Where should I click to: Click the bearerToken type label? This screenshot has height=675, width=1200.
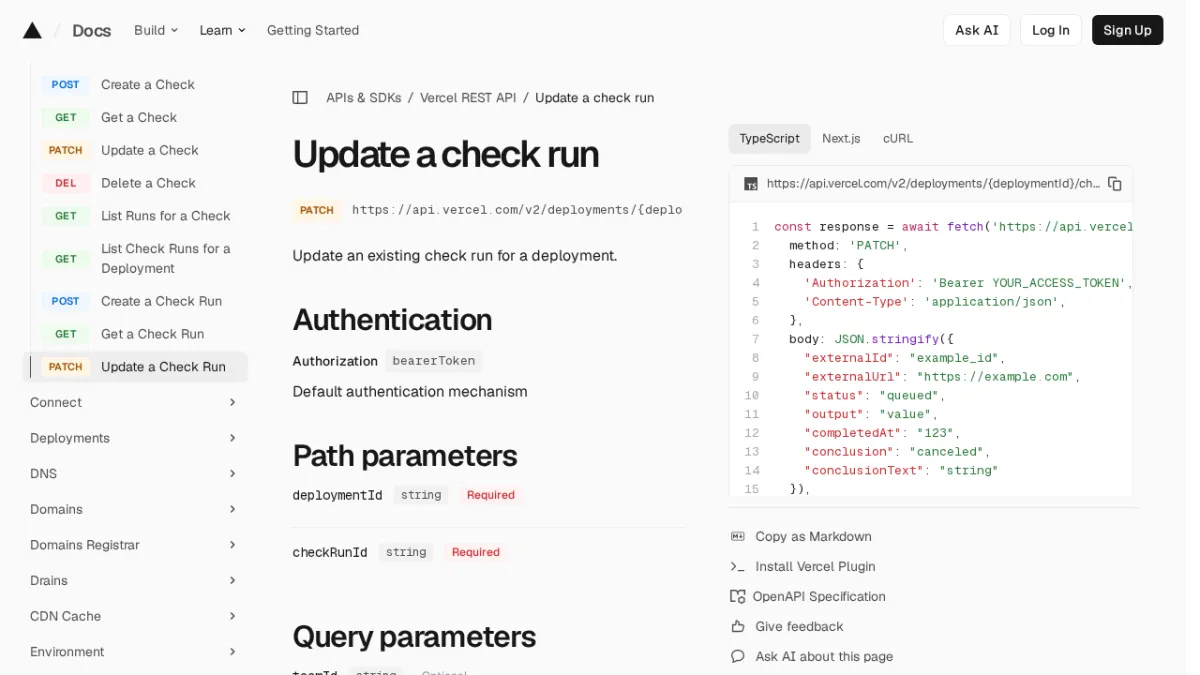pyautogui.click(x=434, y=361)
